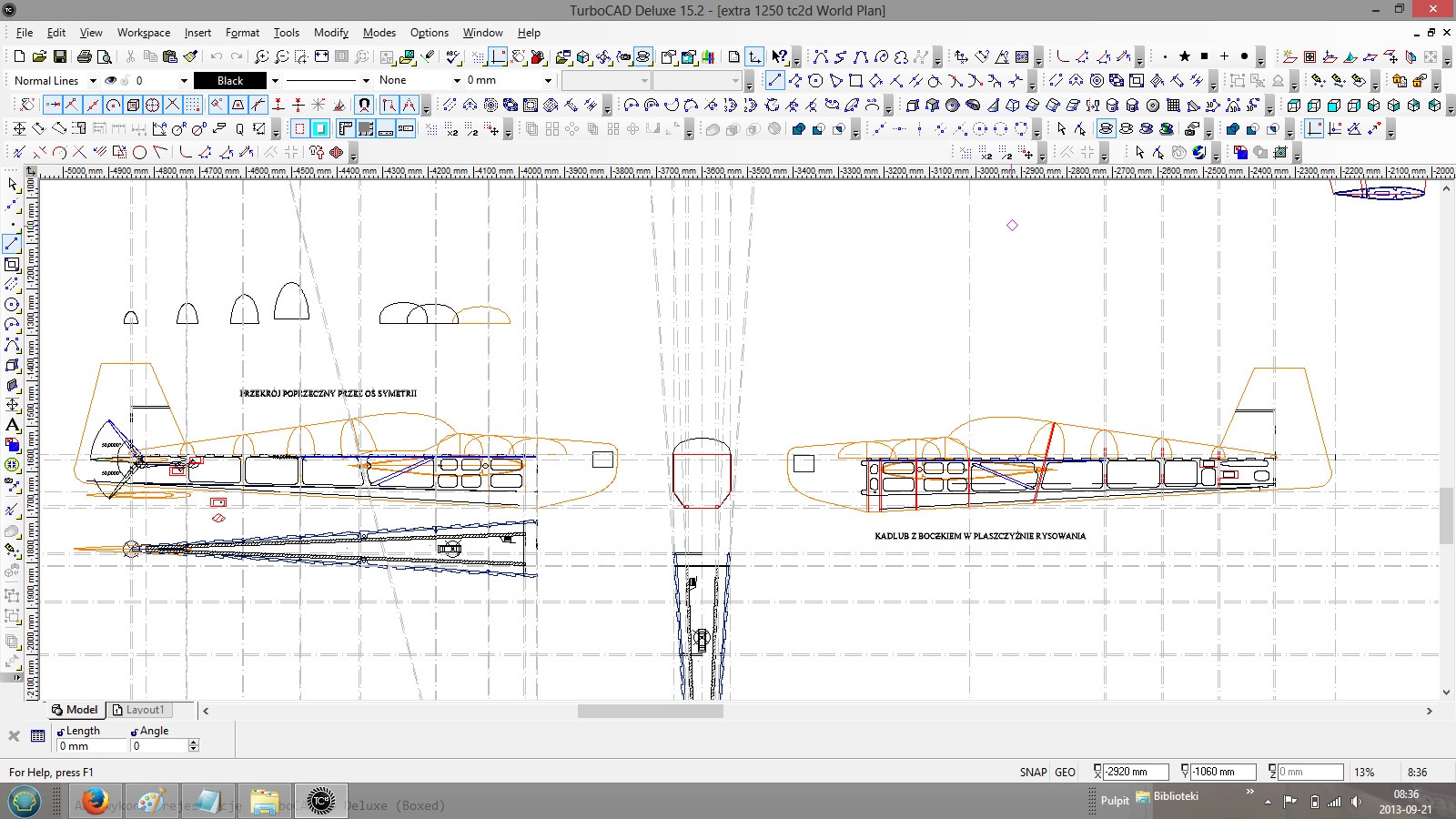This screenshot has width=1456, height=819.
Task: Click the Print icon in toolbar
Action: coord(84,56)
